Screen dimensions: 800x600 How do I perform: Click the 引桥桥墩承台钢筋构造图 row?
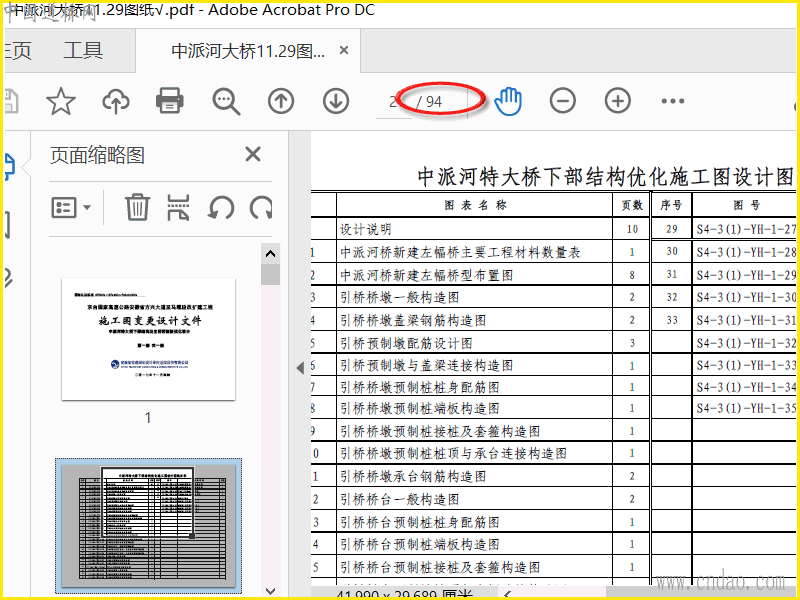click(x=474, y=476)
